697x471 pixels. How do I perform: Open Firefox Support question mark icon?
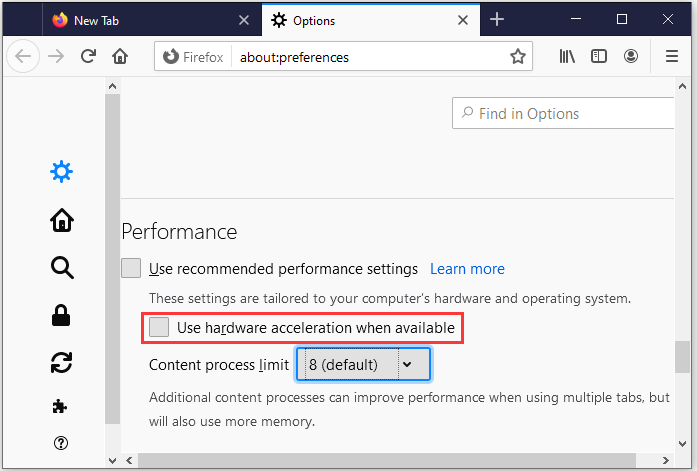point(61,443)
